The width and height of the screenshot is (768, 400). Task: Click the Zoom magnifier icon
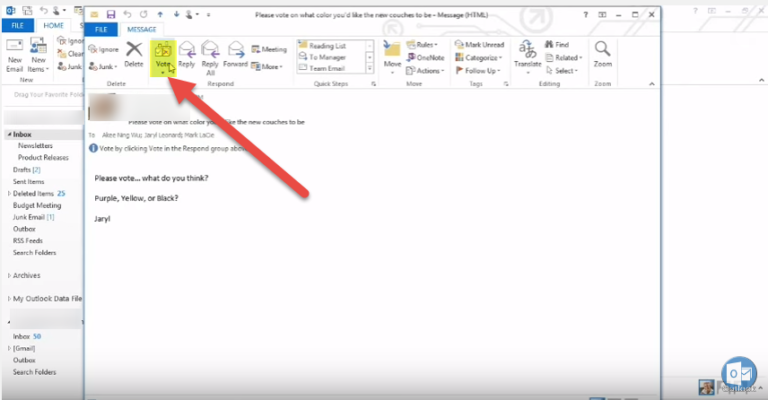coord(602,54)
